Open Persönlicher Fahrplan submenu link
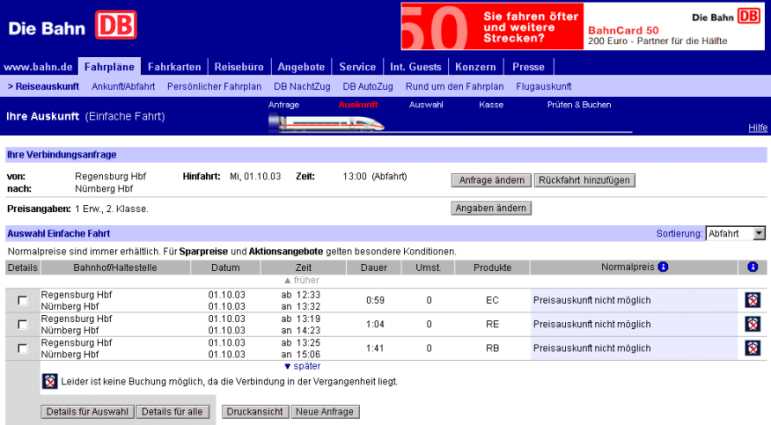The image size is (771, 425). click(214, 87)
